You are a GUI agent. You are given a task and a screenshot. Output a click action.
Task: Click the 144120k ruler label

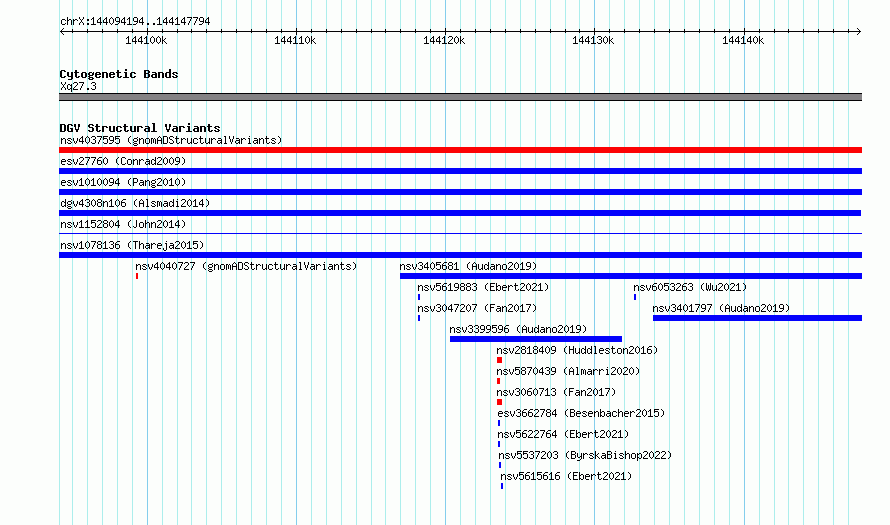[444, 40]
